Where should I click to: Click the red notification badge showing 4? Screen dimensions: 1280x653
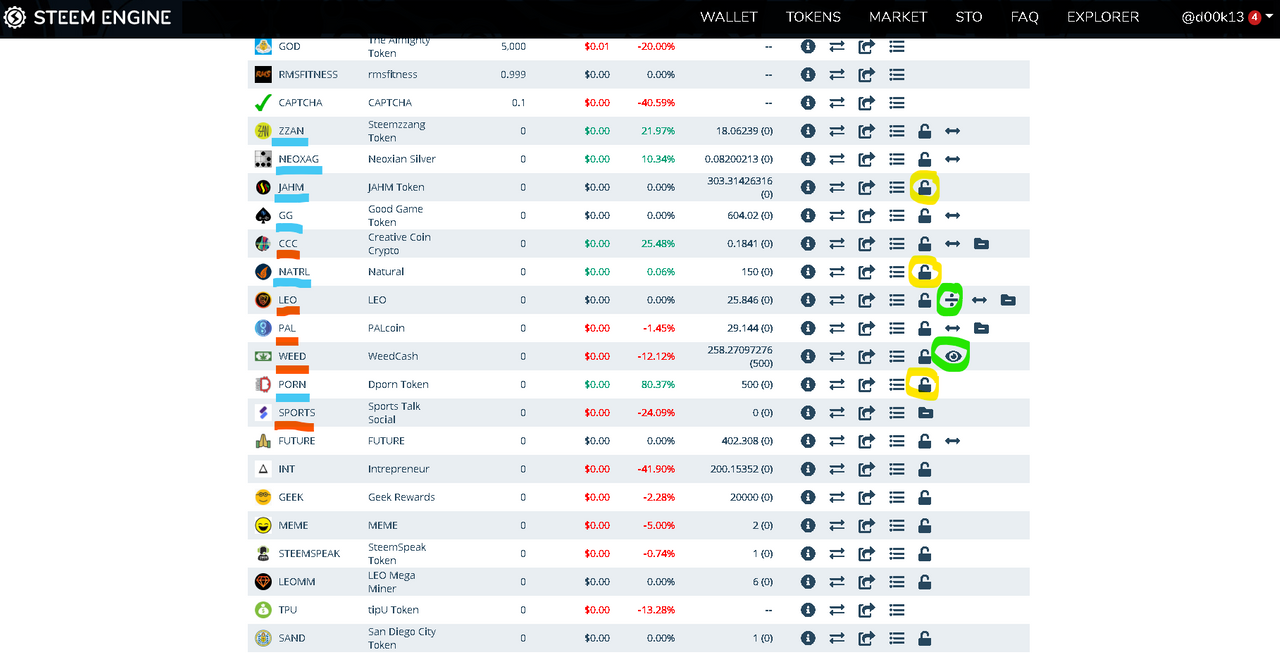click(x=1254, y=17)
